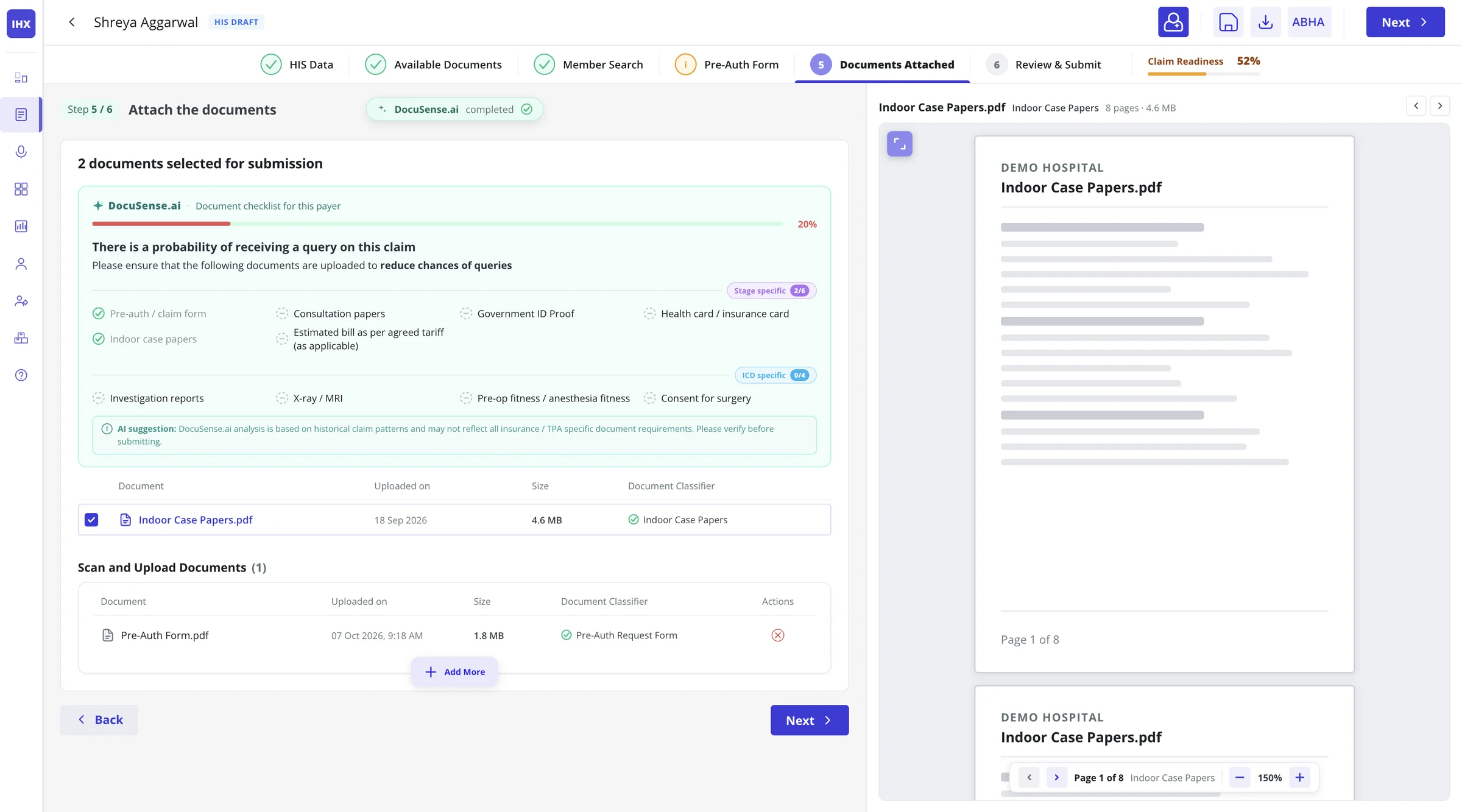This screenshot has width=1462, height=812.
Task: Open the Indoor Case Papers.pdf link
Action: pos(196,520)
